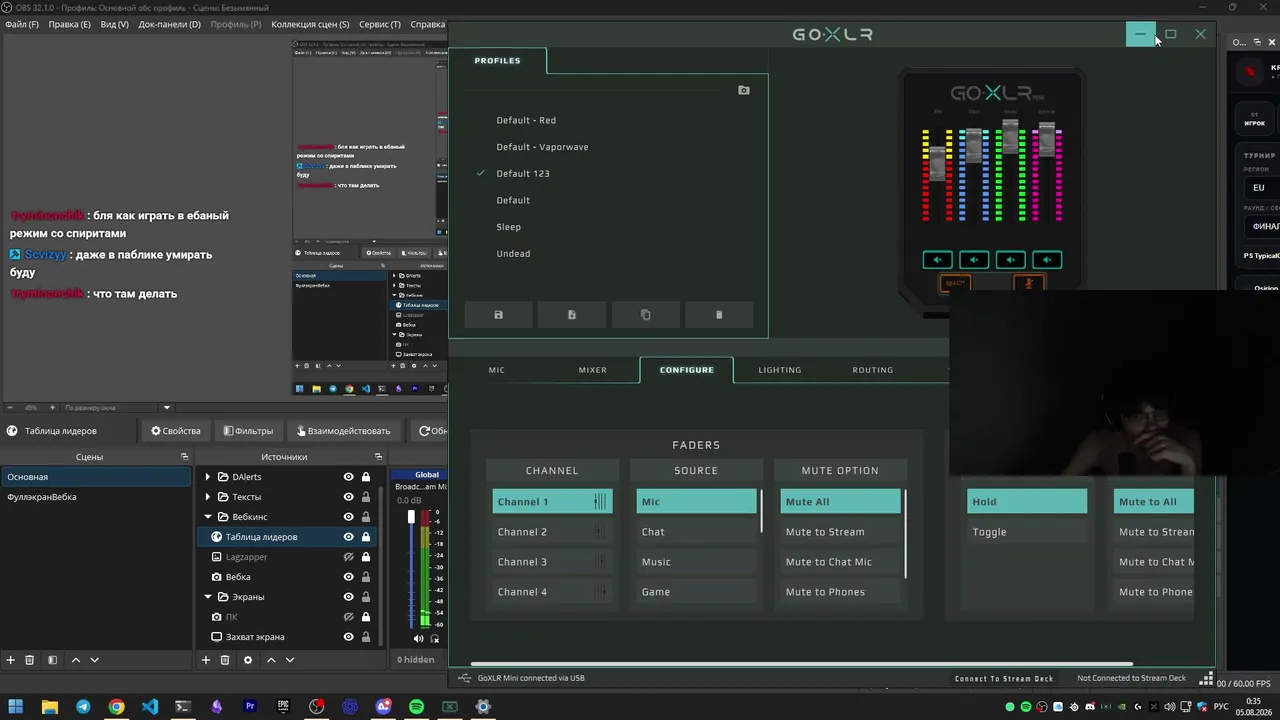
Task: Click the GoXLR horizontal scrollbar
Action: coord(802,663)
